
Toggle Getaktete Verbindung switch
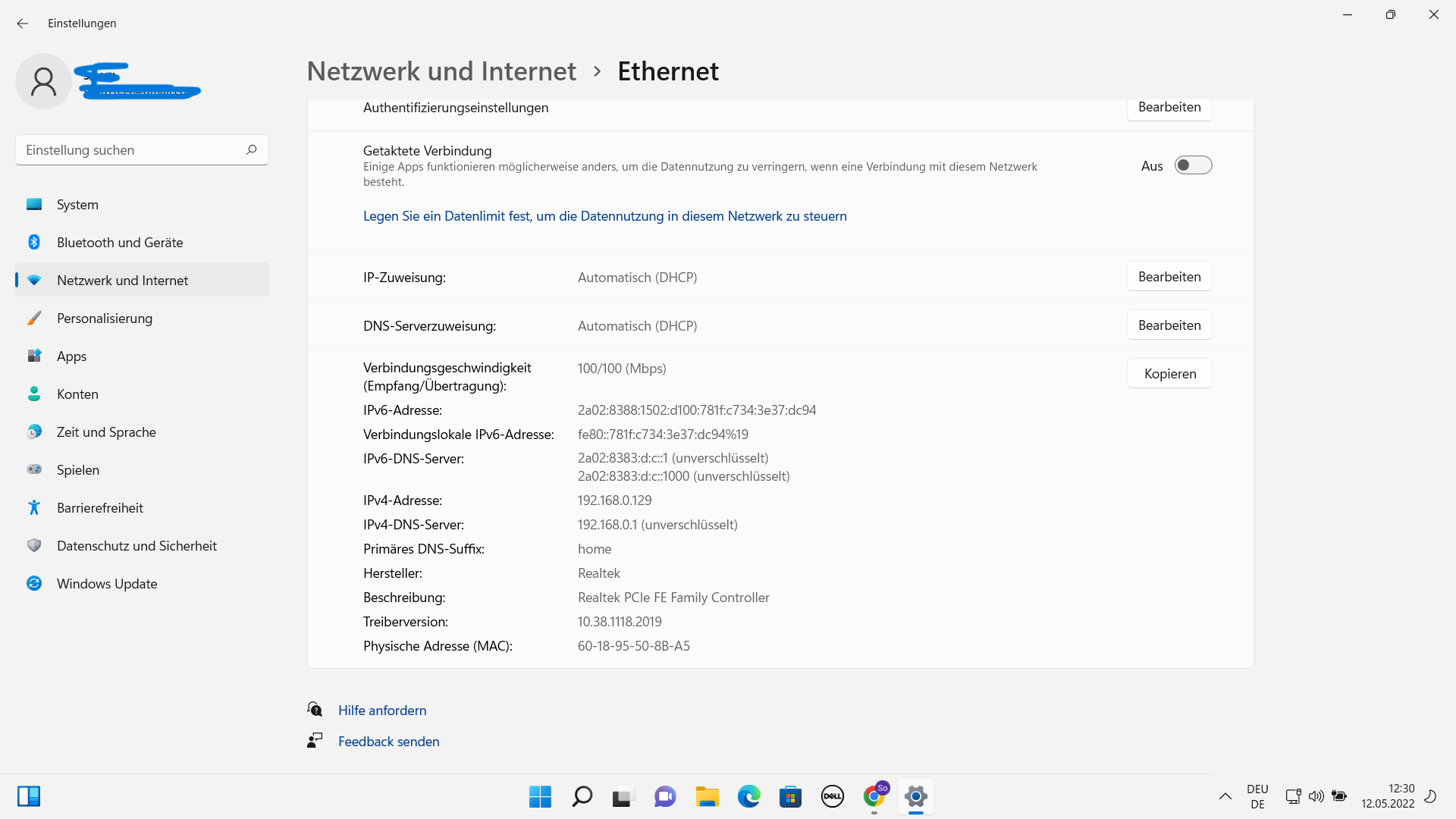click(1193, 165)
